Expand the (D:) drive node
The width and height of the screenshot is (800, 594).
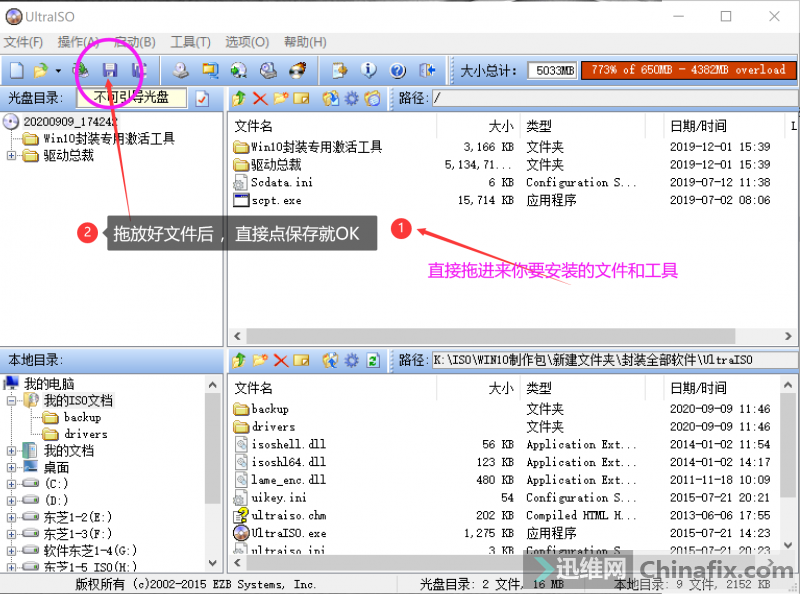11,501
